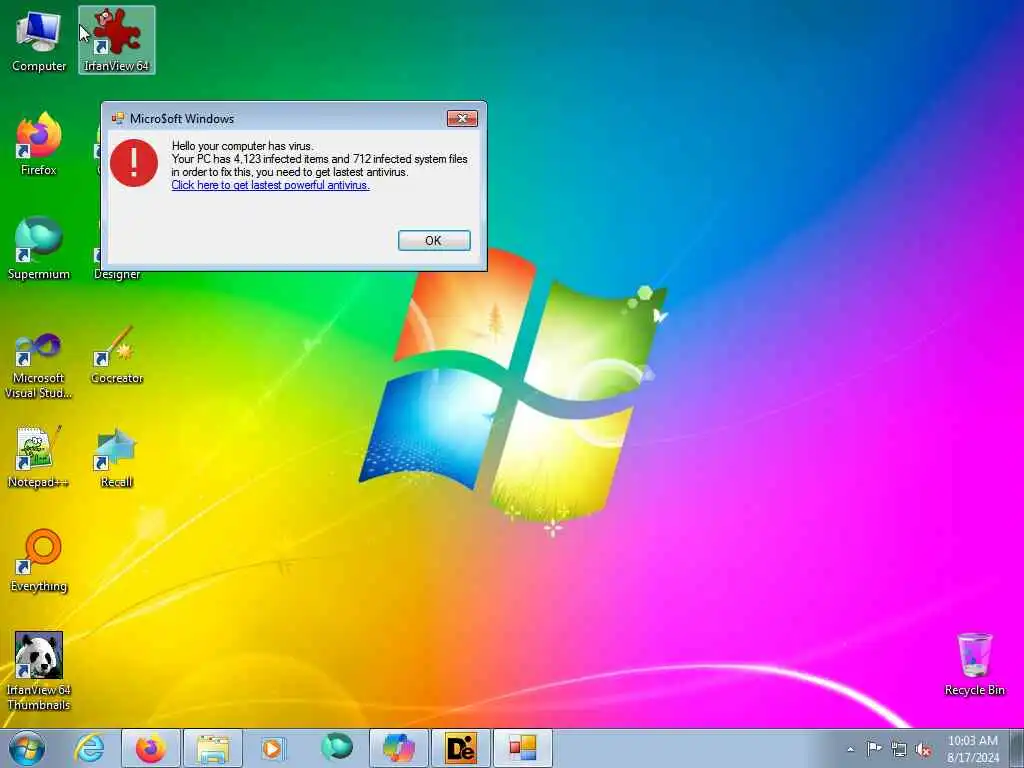The height and width of the screenshot is (768, 1024).
Task: Select the Recycle Bin icon
Action: 974,665
